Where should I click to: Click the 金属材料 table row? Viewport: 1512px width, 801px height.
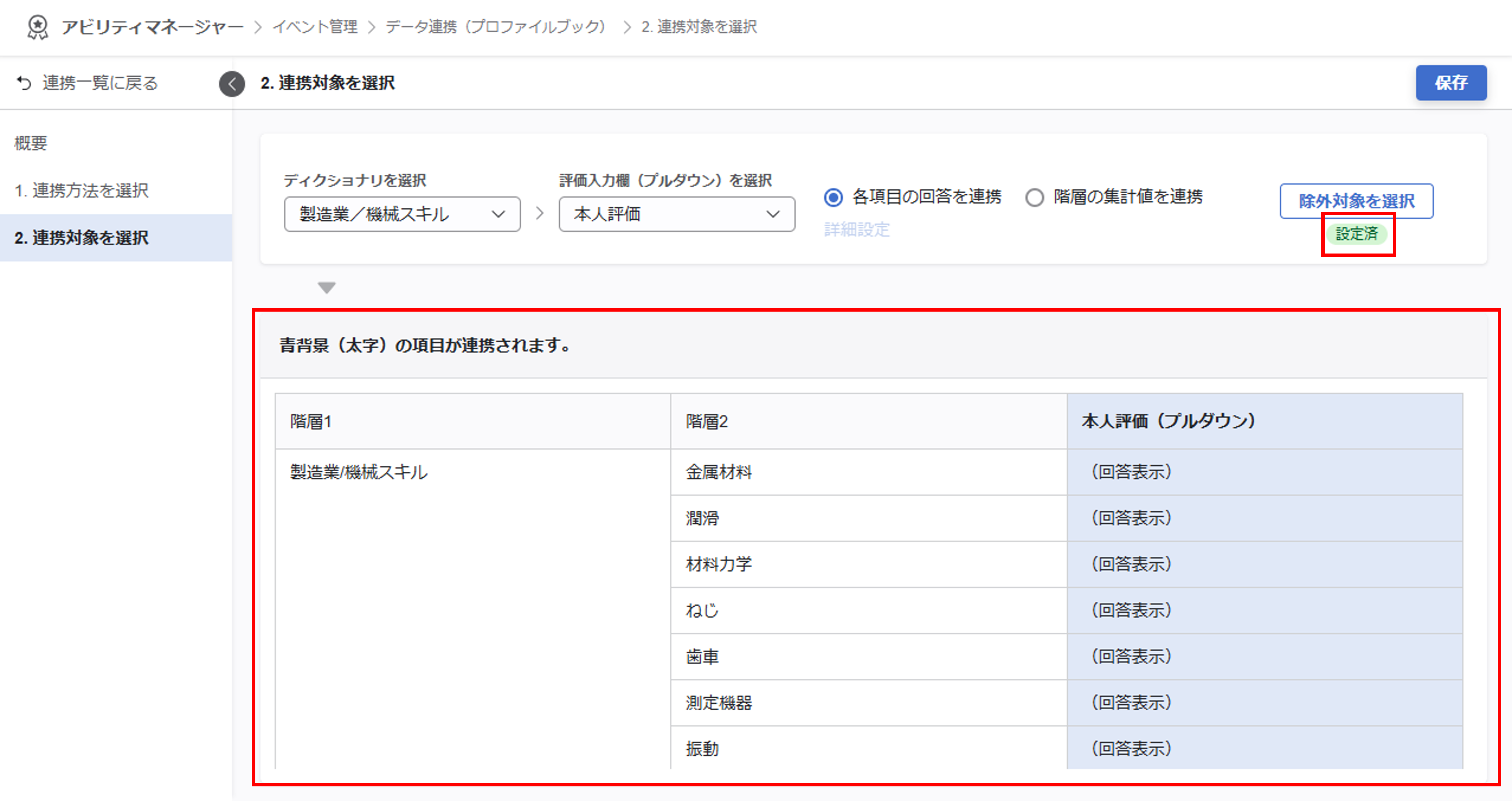point(719,472)
